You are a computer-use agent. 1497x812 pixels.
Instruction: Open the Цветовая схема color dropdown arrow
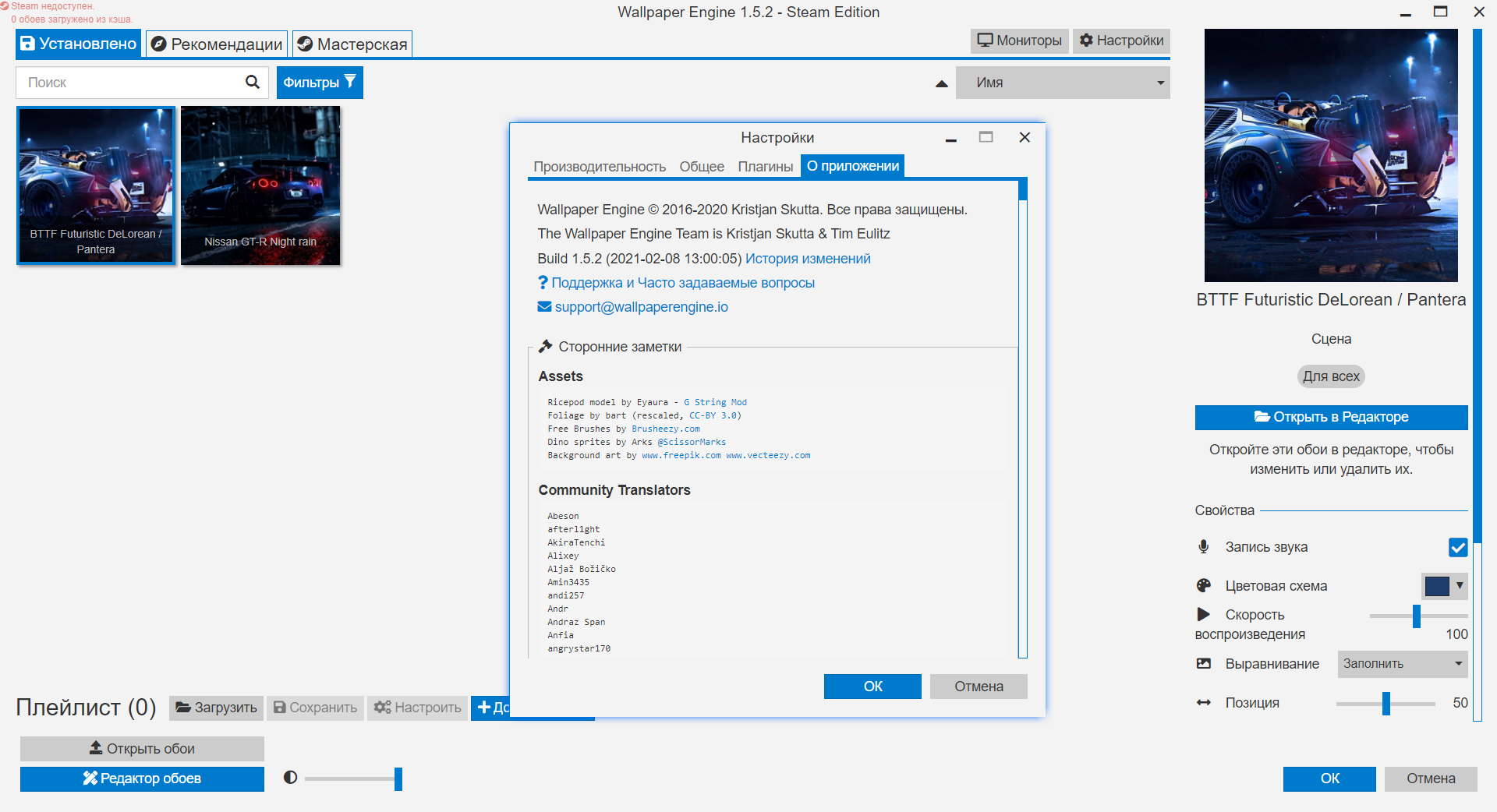click(x=1460, y=585)
